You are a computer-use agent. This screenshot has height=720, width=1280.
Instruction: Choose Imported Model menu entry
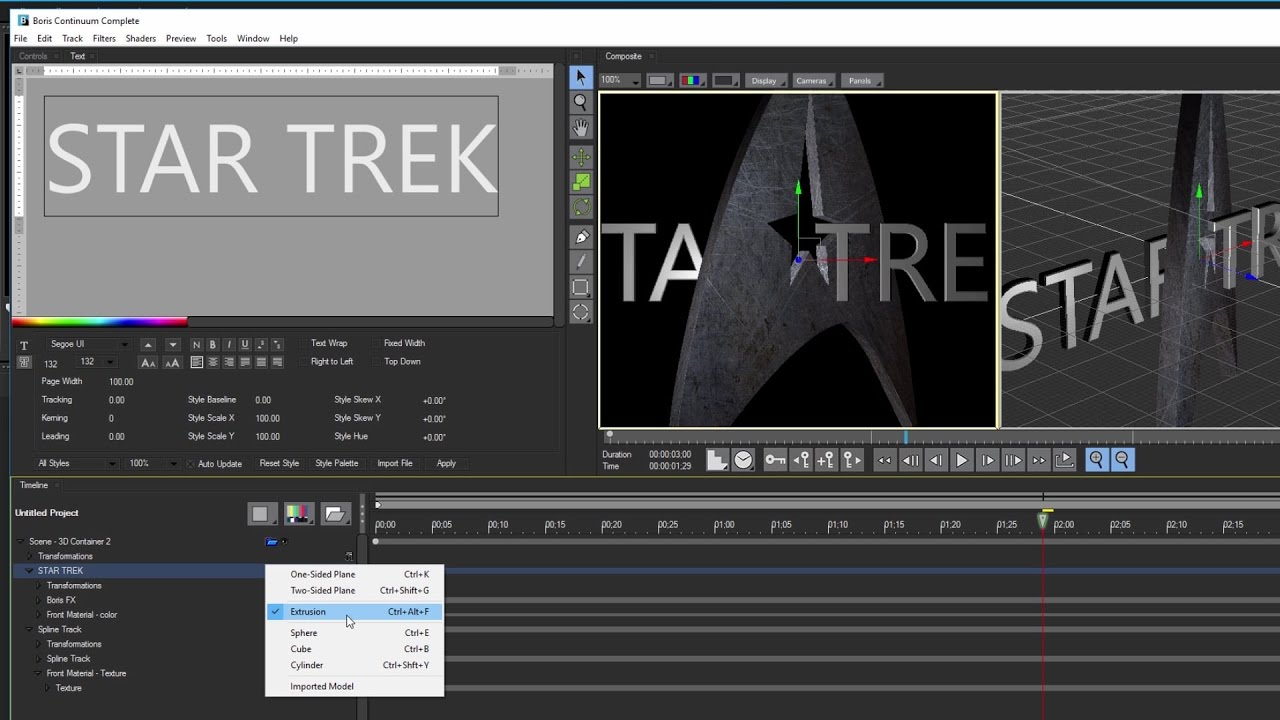click(x=354, y=687)
